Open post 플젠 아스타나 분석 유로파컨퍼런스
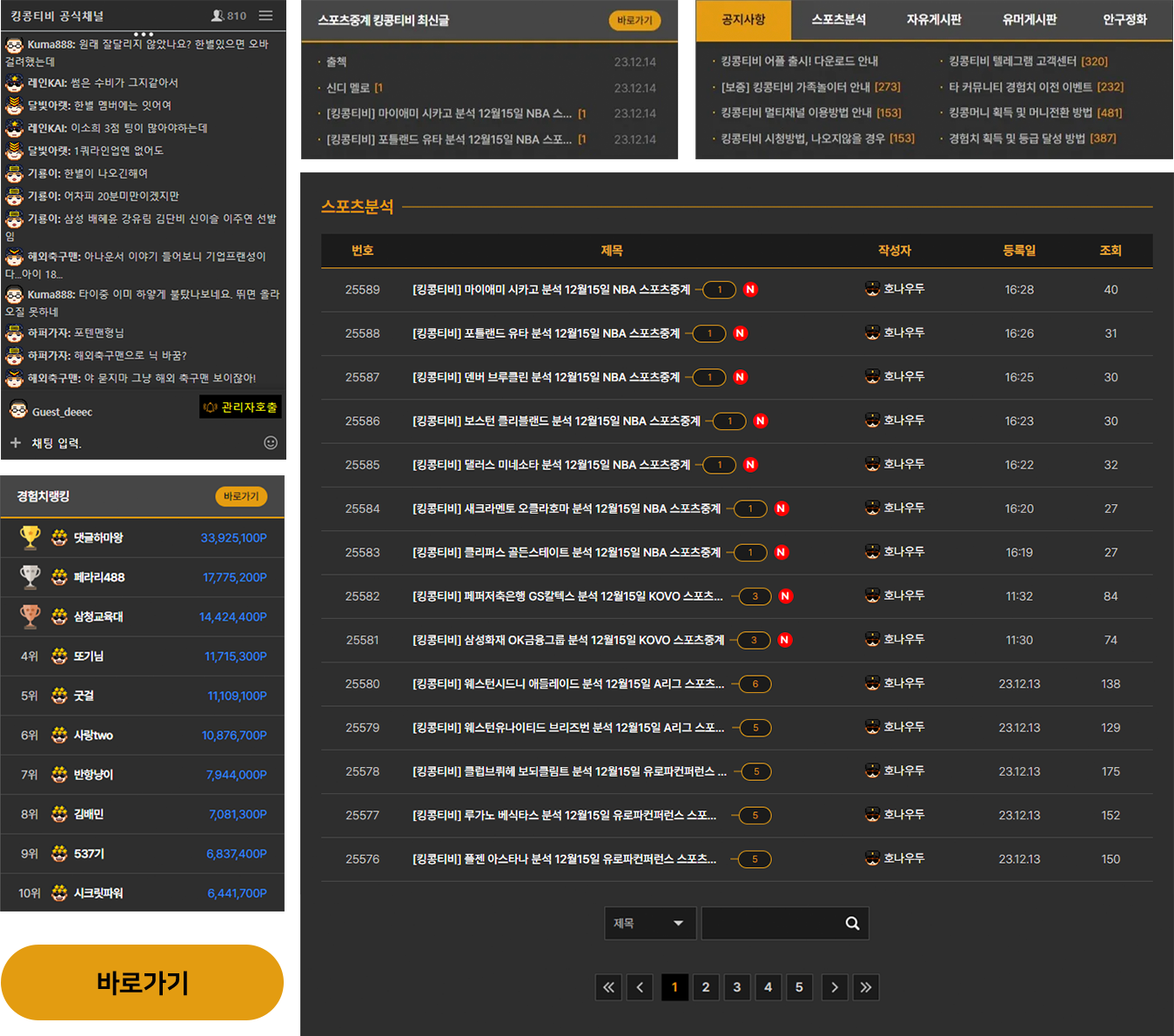Viewport: 1174px width, 1036px height. (564, 859)
